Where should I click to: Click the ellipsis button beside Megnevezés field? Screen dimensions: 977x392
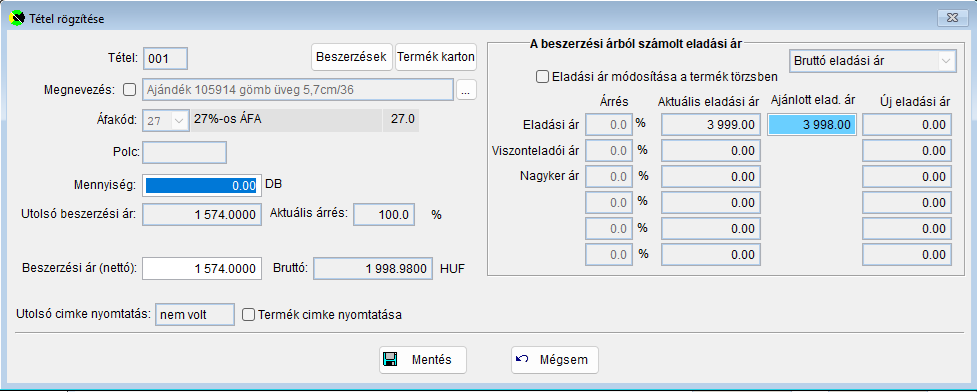pos(466,90)
